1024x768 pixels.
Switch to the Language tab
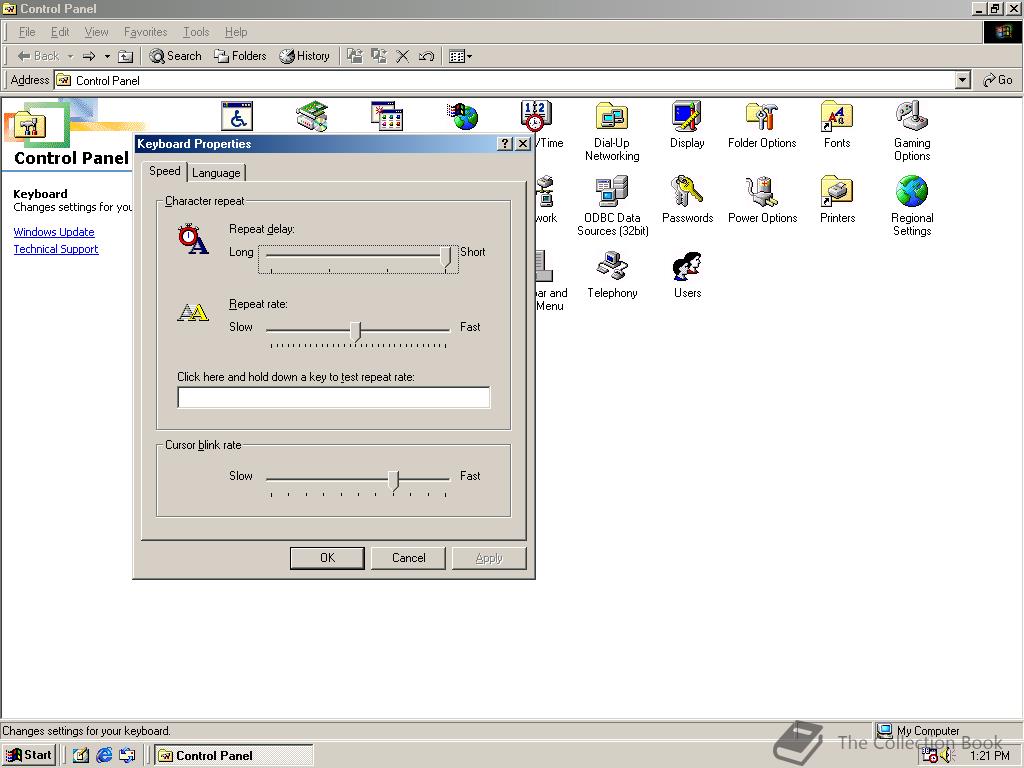[216, 173]
